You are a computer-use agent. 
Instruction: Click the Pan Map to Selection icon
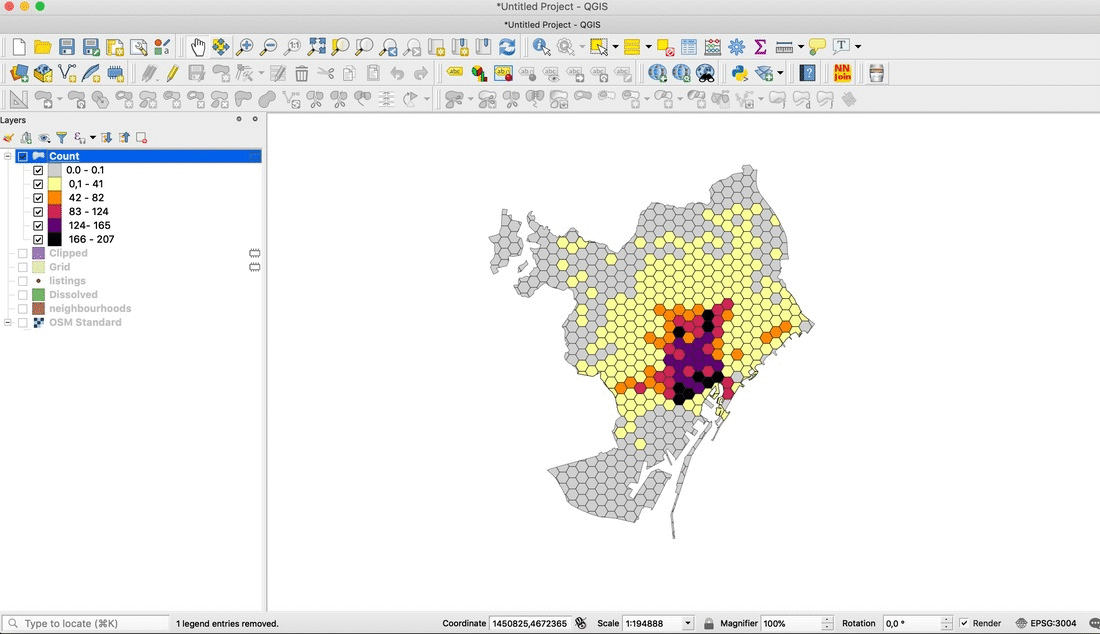pyautogui.click(x=221, y=47)
